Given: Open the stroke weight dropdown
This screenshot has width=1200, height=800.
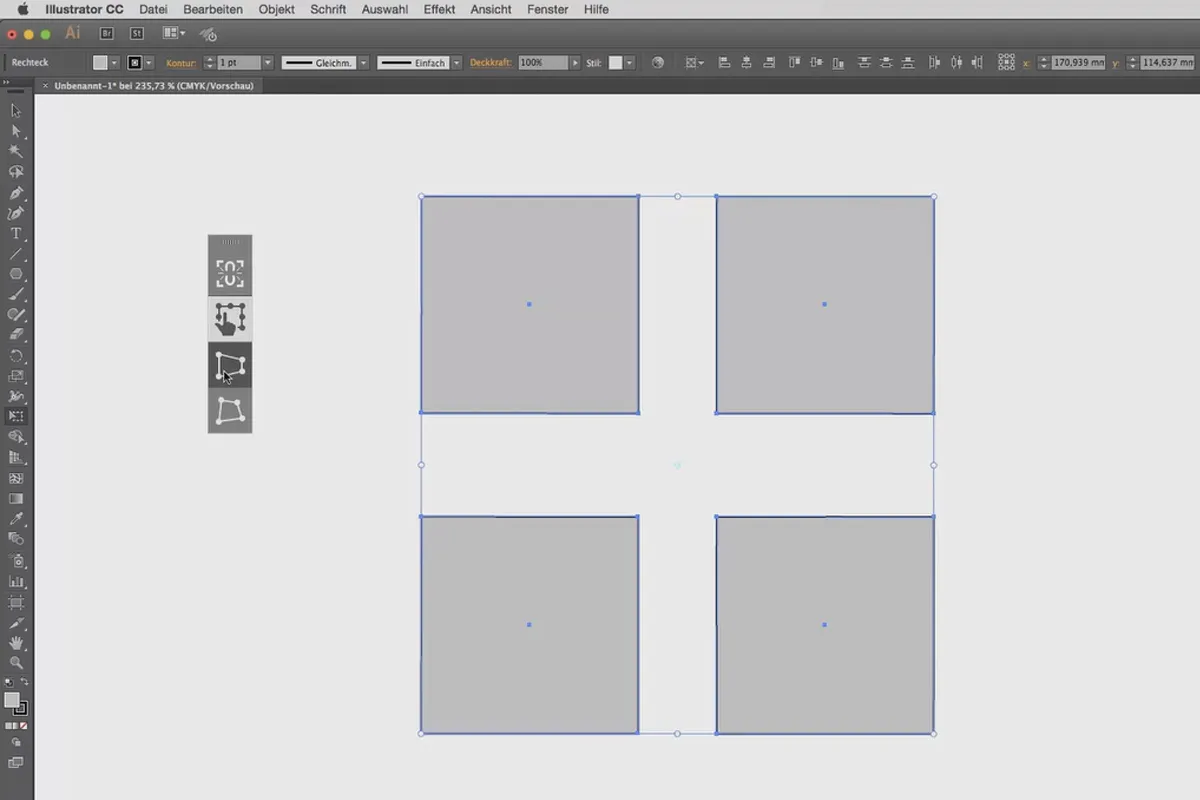Looking at the screenshot, I should tap(267, 62).
